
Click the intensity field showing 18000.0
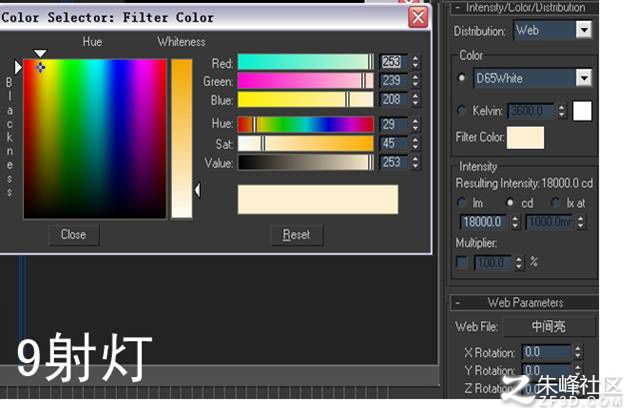[483, 222]
